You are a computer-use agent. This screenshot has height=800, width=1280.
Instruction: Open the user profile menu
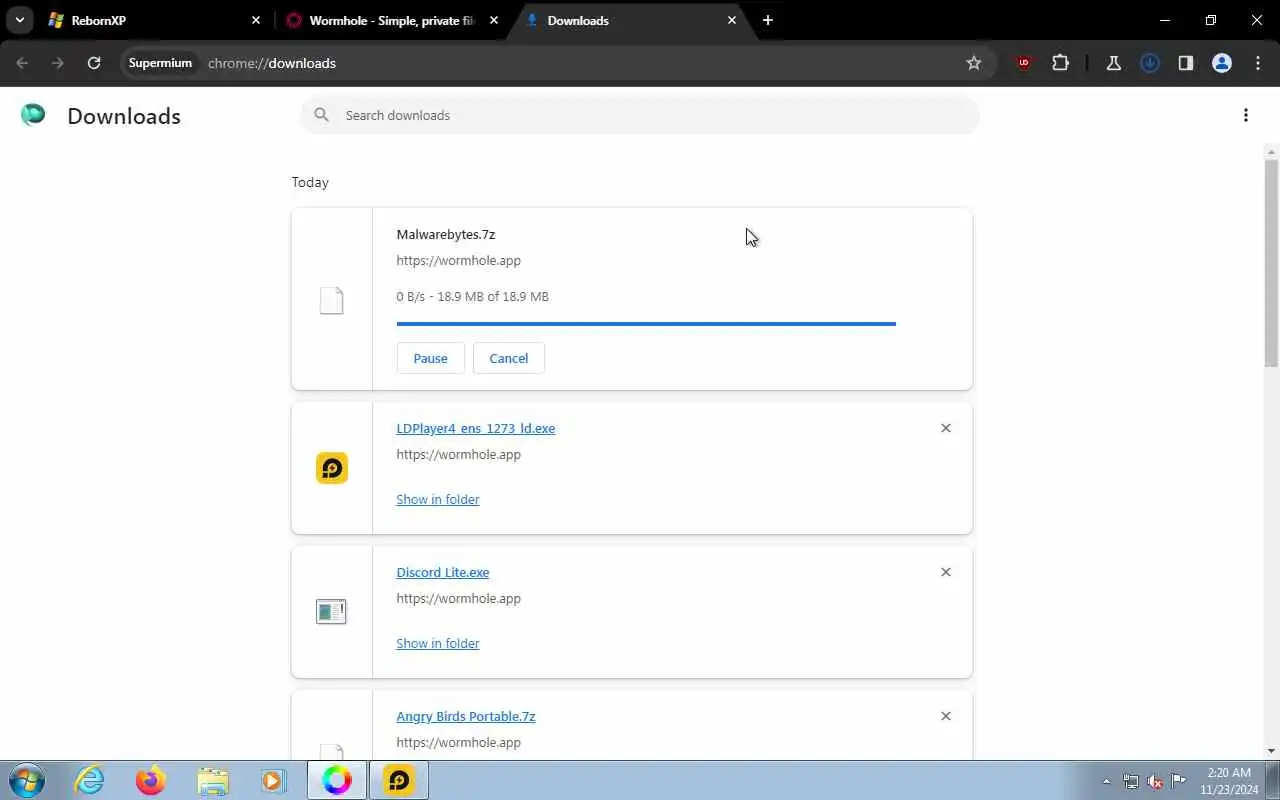(x=1222, y=63)
